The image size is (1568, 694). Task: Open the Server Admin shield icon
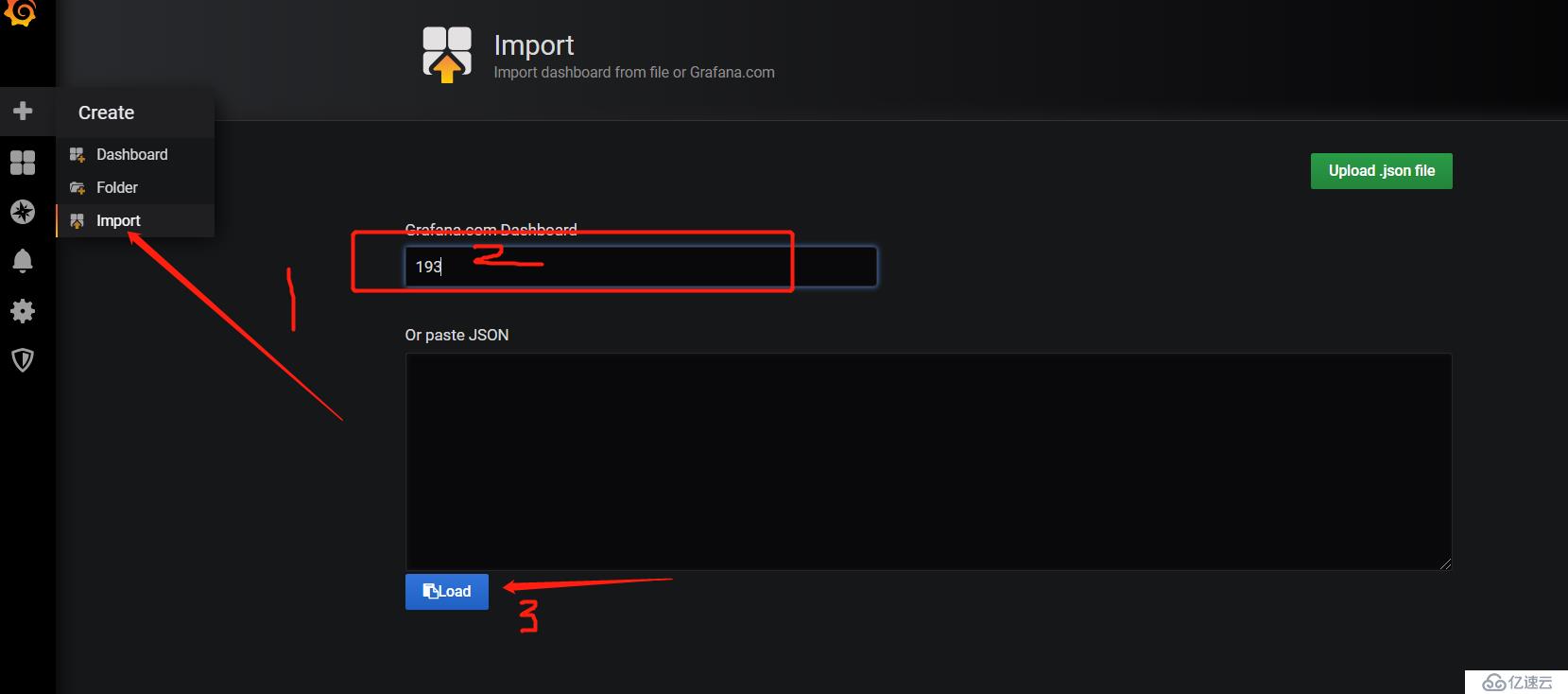pyautogui.click(x=23, y=360)
